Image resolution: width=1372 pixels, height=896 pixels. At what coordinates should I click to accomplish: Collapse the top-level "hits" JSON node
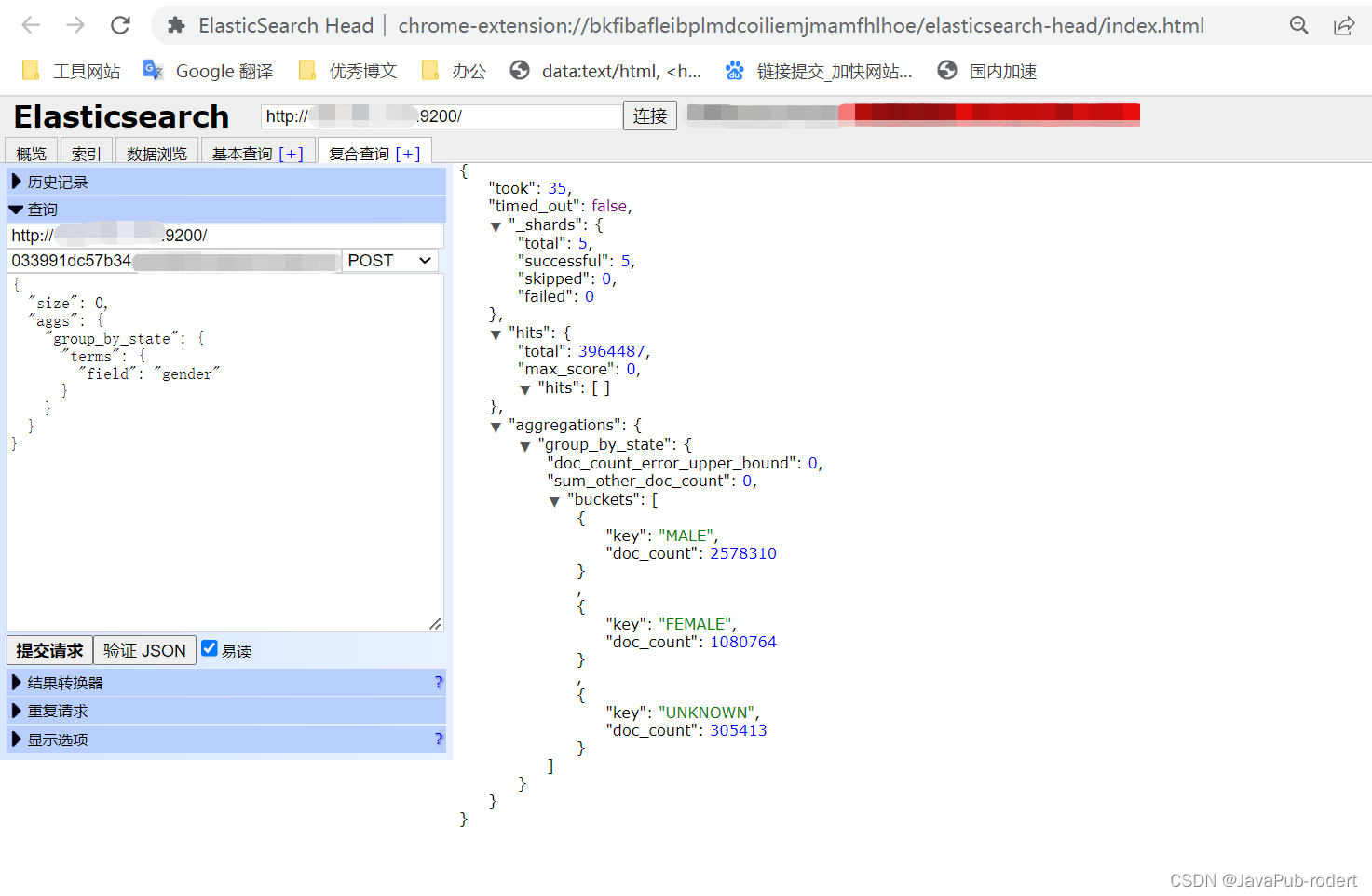[496, 334]
